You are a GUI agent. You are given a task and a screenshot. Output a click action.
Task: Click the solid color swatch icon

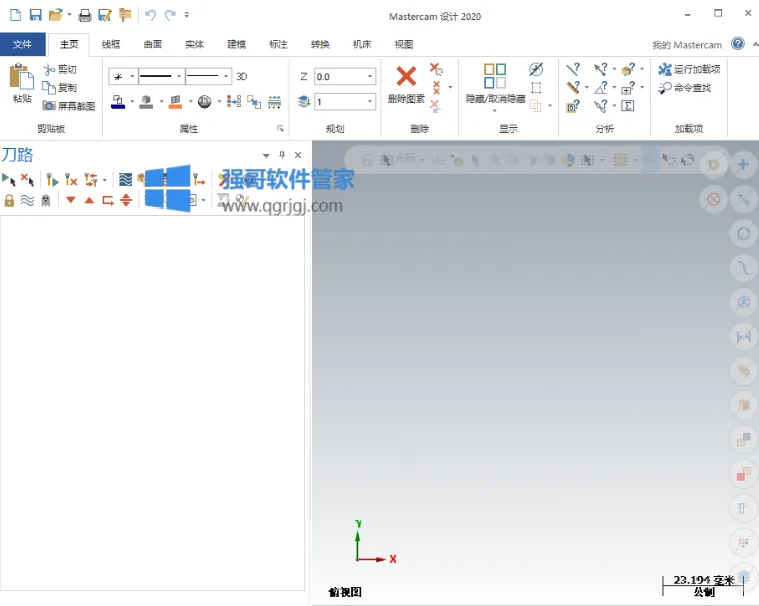(146, 102)
